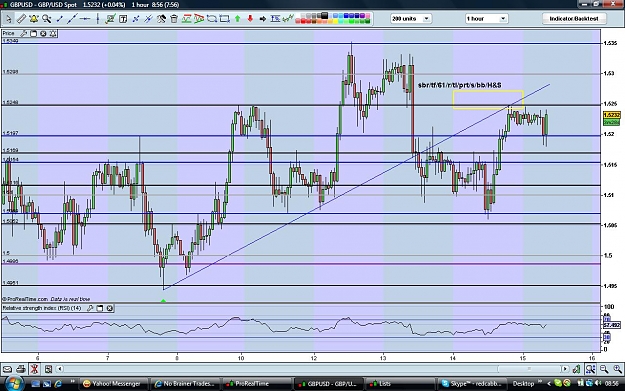Select the long diagonal trend line tool
Image resolution: width=625 pixels, height=391 pixels.
tap(72, 19)
